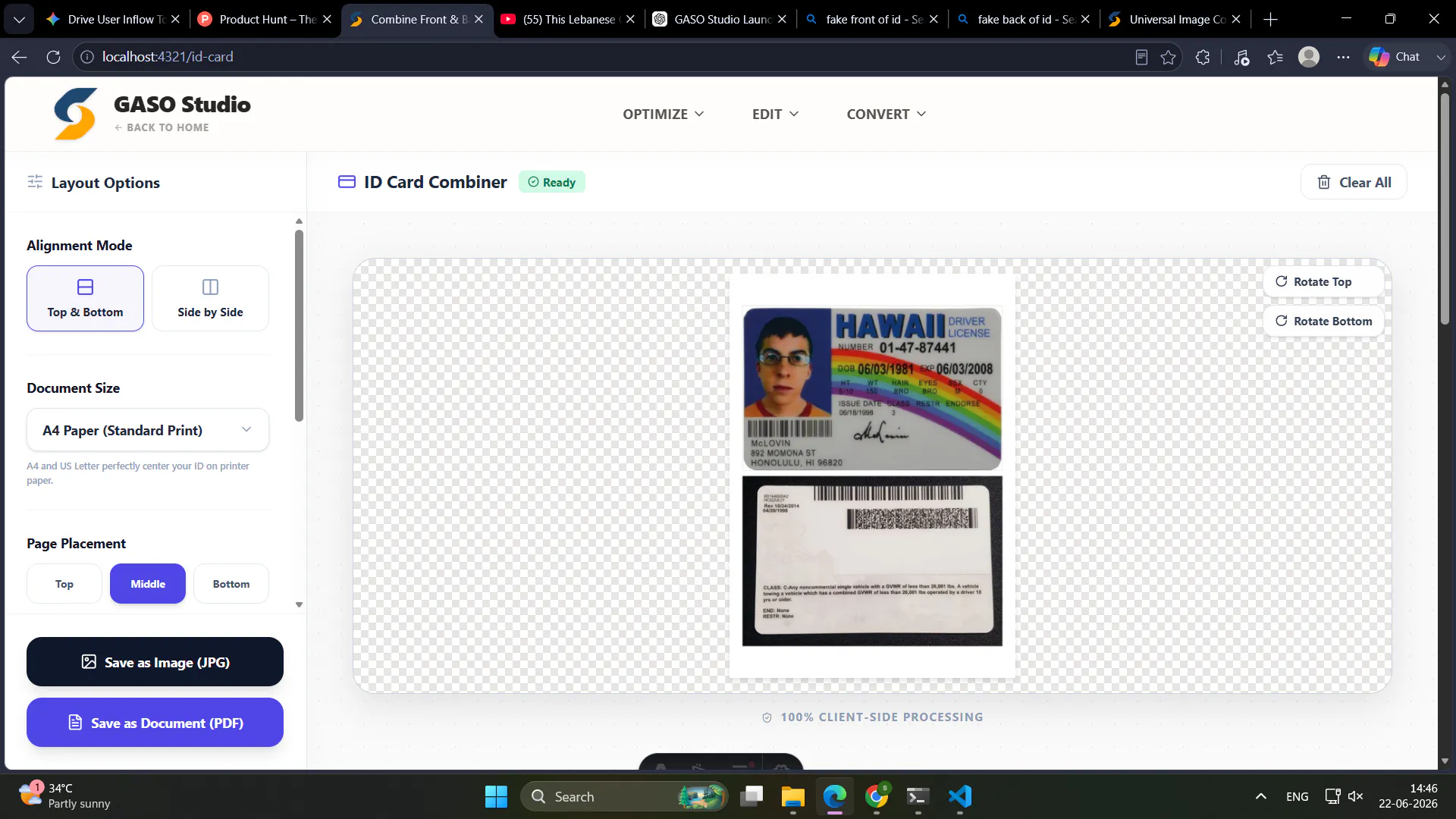Screen dimensions: 1456x819
Task: Show hidden system tray icons
Action: (1260, 796)
